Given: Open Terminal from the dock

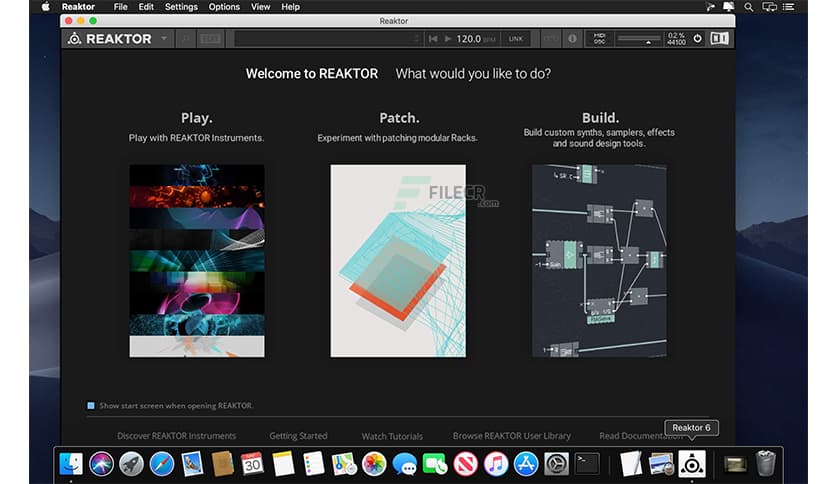Looking at the screenshot, I should [586, 464].
